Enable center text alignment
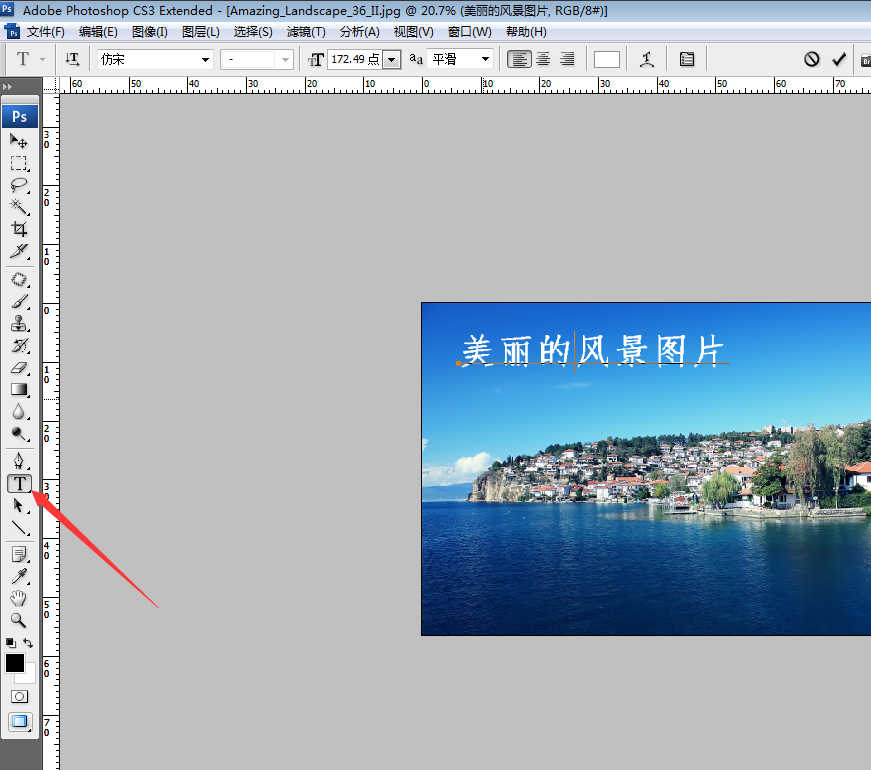 [543, 59]
